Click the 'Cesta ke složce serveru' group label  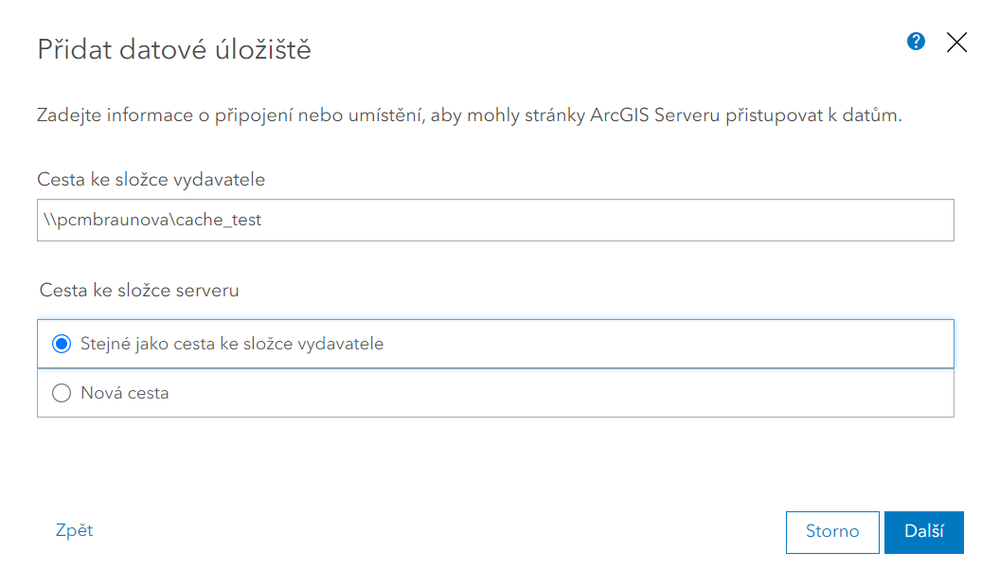pyautogui.click(x=140, y=290)
